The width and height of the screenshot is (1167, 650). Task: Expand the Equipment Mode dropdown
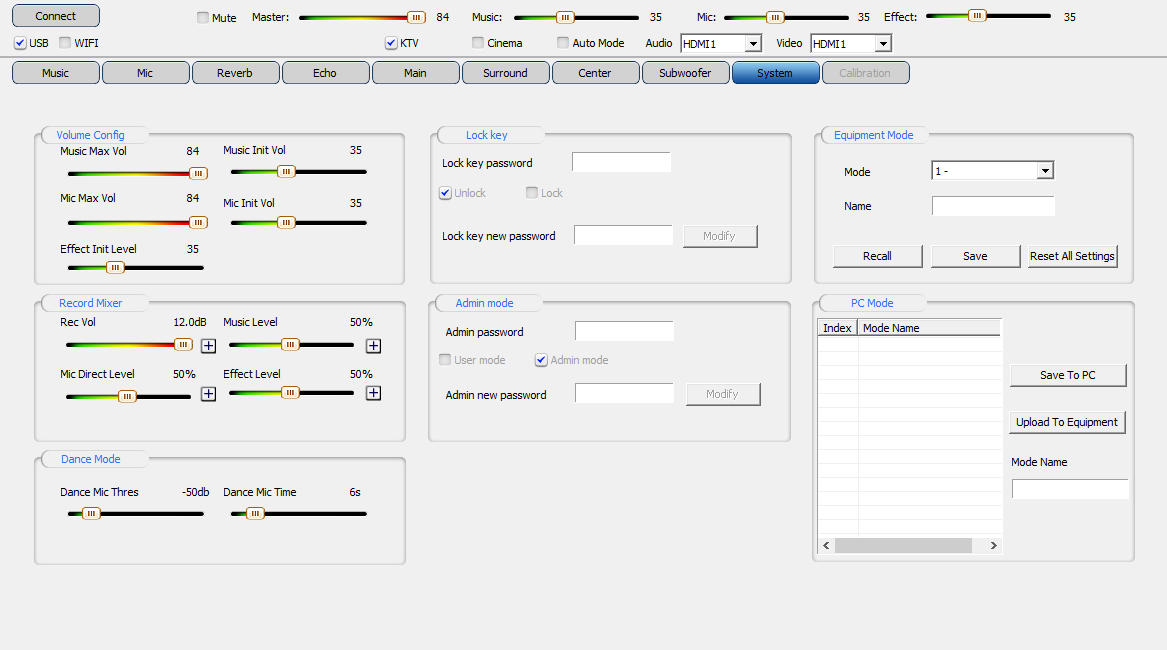[1045, 171]
